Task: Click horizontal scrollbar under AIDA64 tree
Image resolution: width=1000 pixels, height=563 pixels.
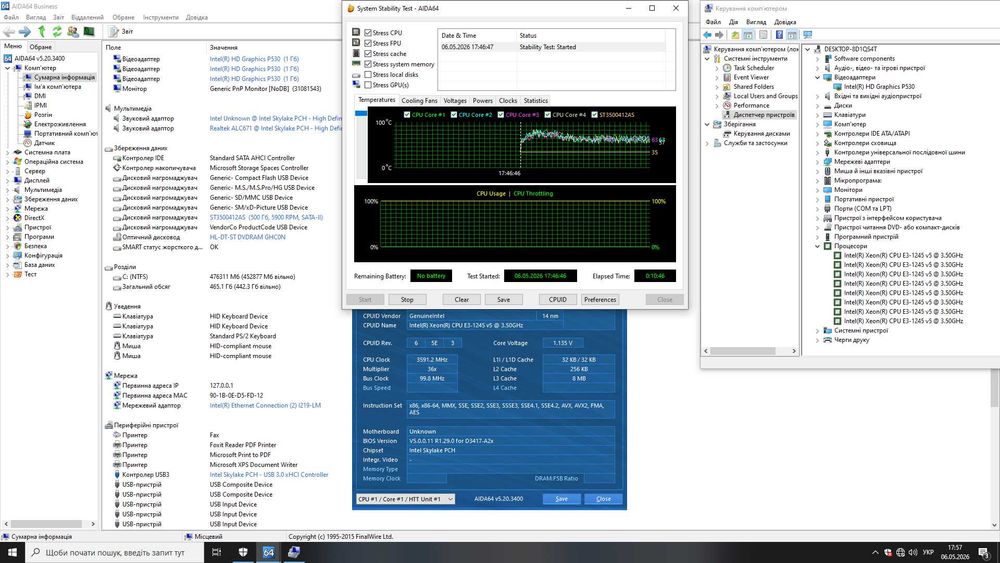Action: pyautogui.click(x=49, y=524)
